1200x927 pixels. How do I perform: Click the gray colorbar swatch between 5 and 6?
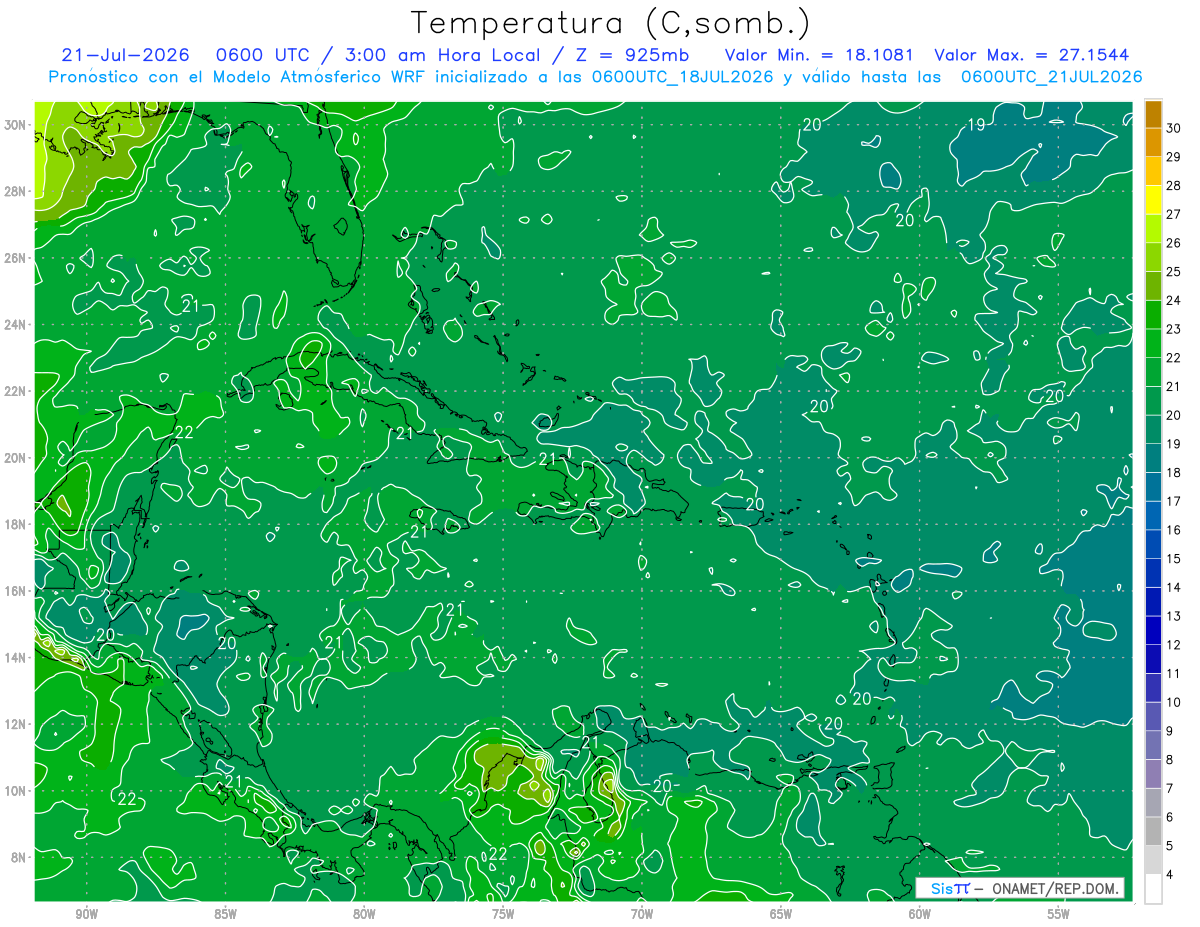coord(1153,831)
